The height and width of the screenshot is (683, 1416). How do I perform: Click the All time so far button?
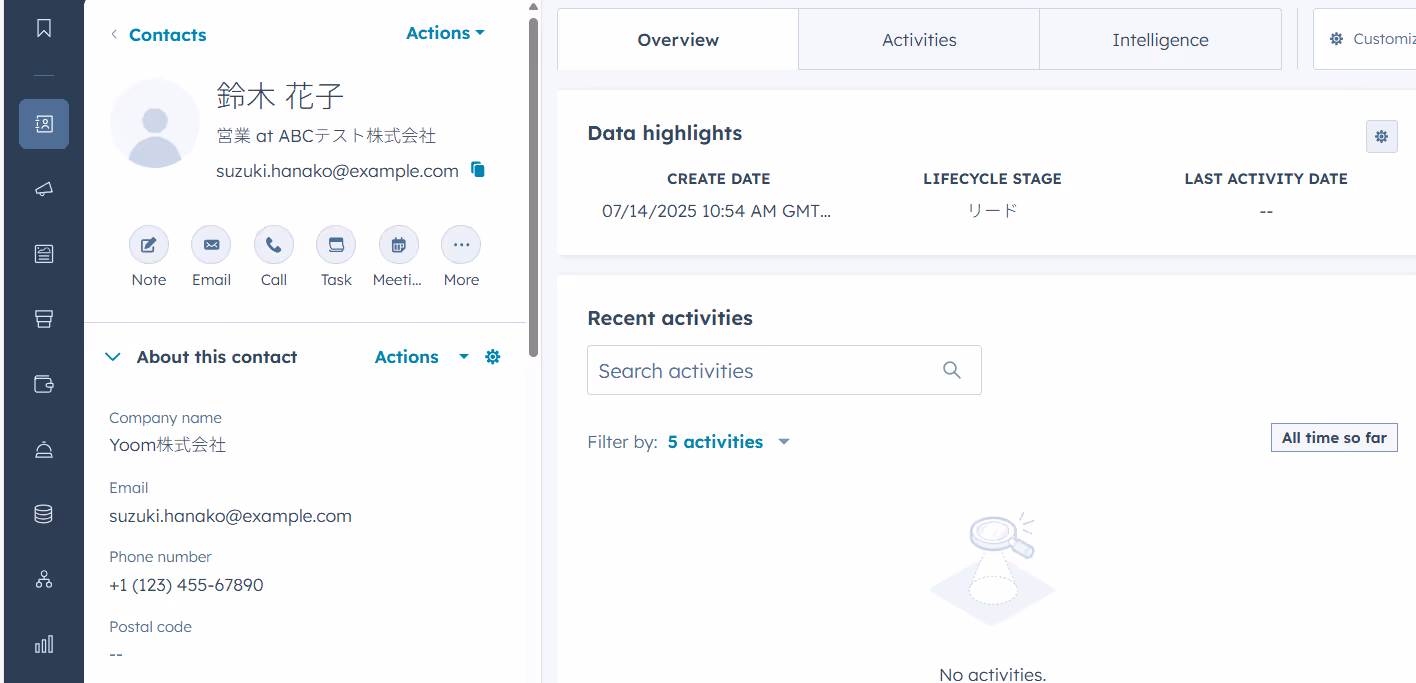coord(1334,438)
